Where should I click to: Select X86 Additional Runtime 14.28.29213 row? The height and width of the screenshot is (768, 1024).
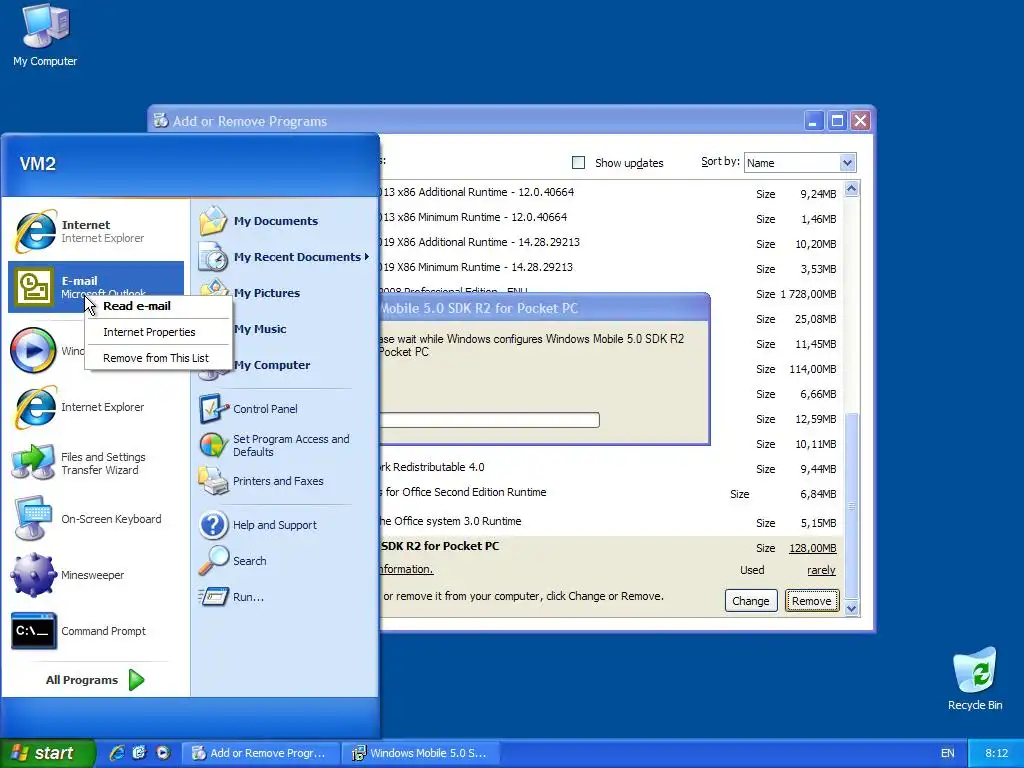pyautogui.click(x=611, y=242)
